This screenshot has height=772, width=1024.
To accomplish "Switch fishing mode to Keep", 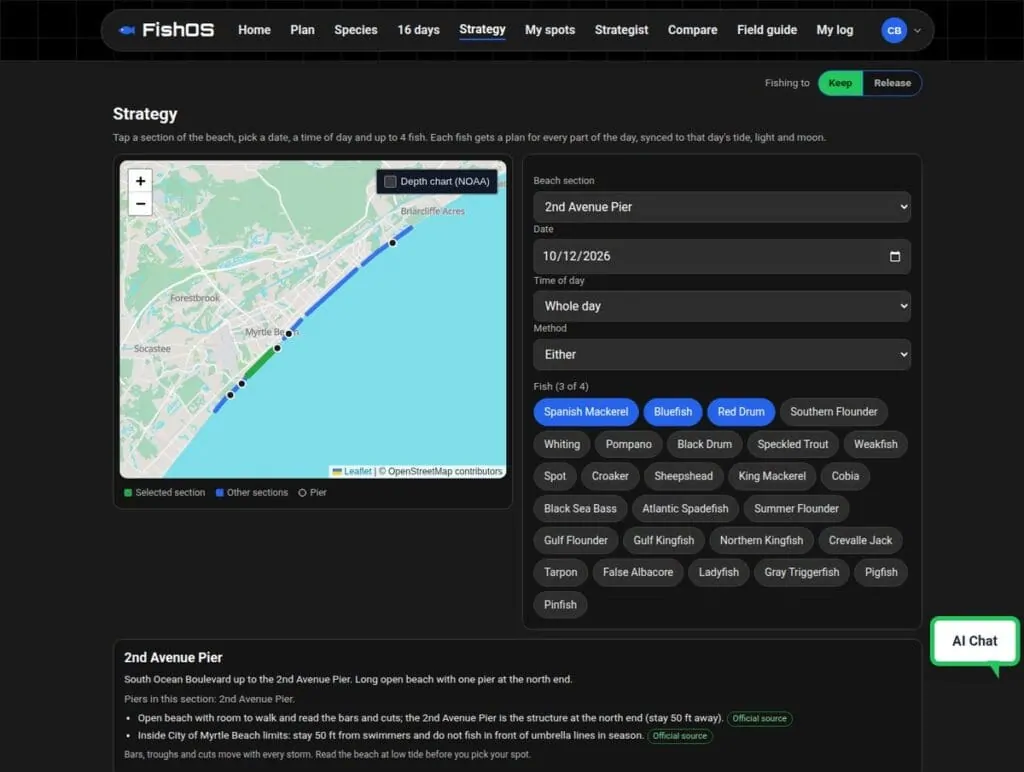I will pos(840,83).
